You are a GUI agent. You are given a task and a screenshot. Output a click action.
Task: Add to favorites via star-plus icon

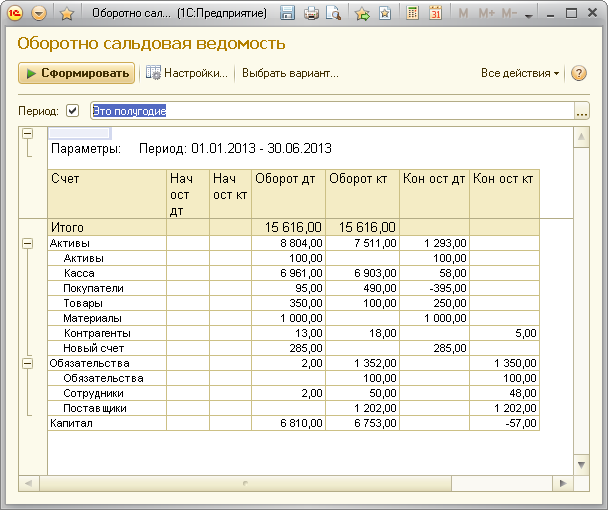[x=361, y=14]
